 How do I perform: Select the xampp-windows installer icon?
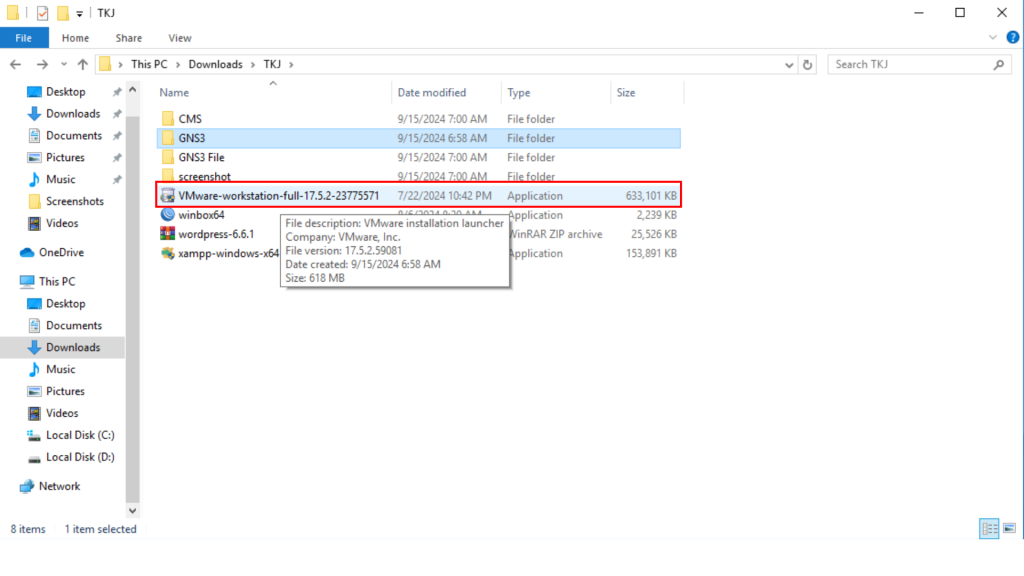168,253
